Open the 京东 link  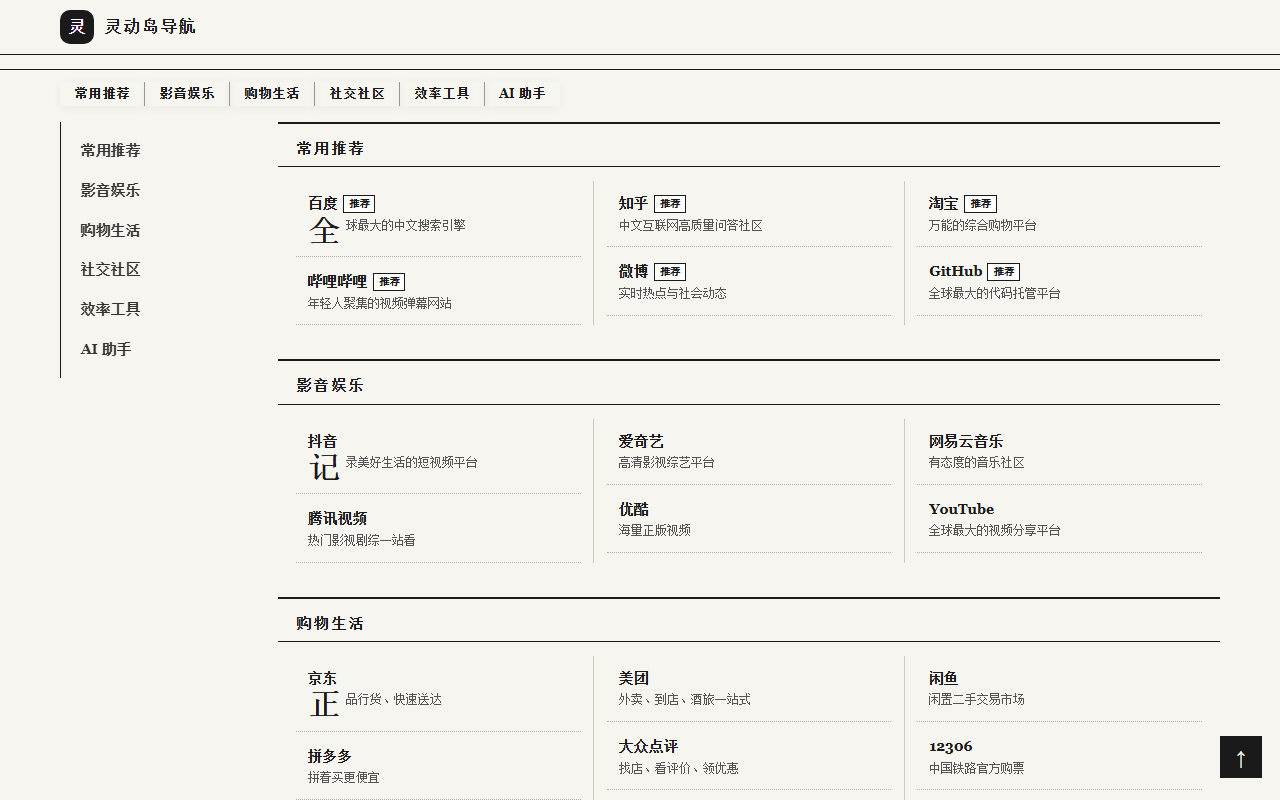click(x=323, y=678)
